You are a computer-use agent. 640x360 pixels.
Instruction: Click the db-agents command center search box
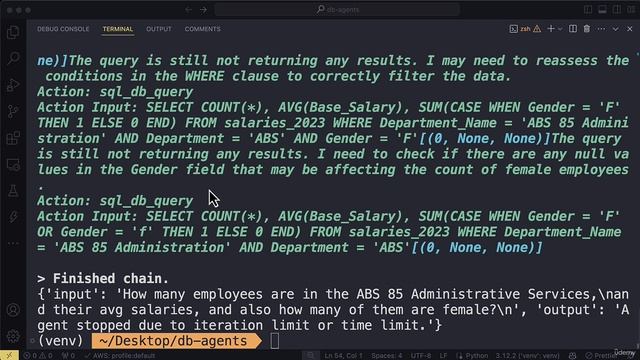pyautogui.click(x=337, y=9)
